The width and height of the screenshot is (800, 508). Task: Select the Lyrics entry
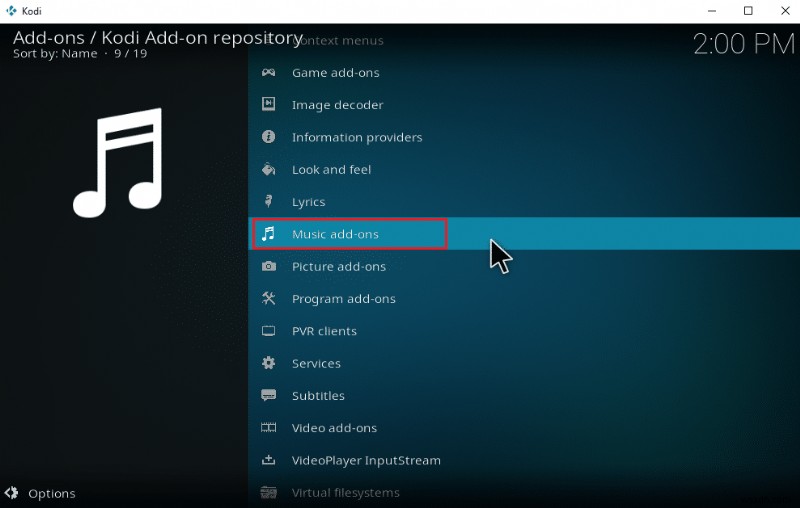[x=524, y=201]
